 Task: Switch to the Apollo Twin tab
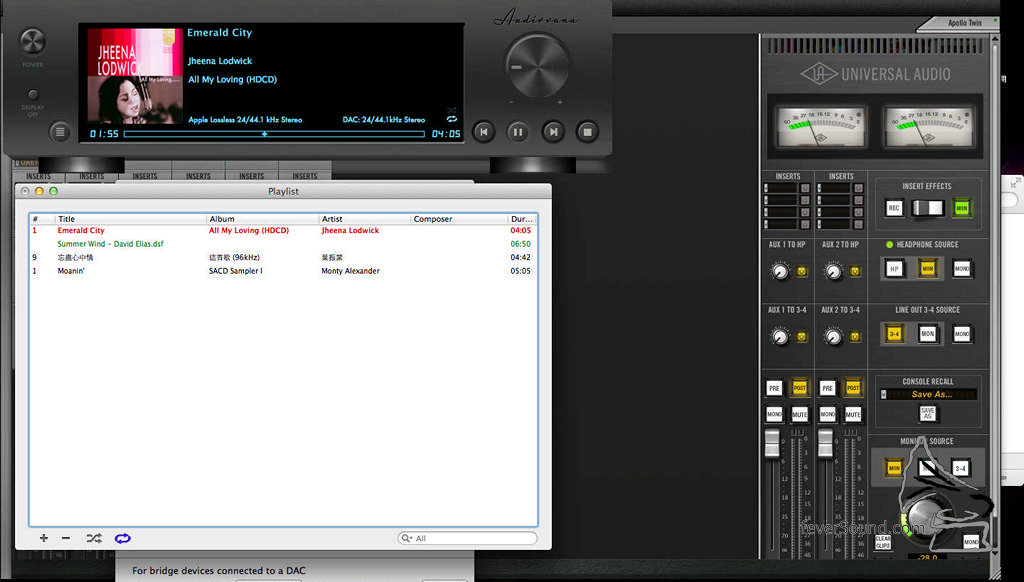coord(965,23)
